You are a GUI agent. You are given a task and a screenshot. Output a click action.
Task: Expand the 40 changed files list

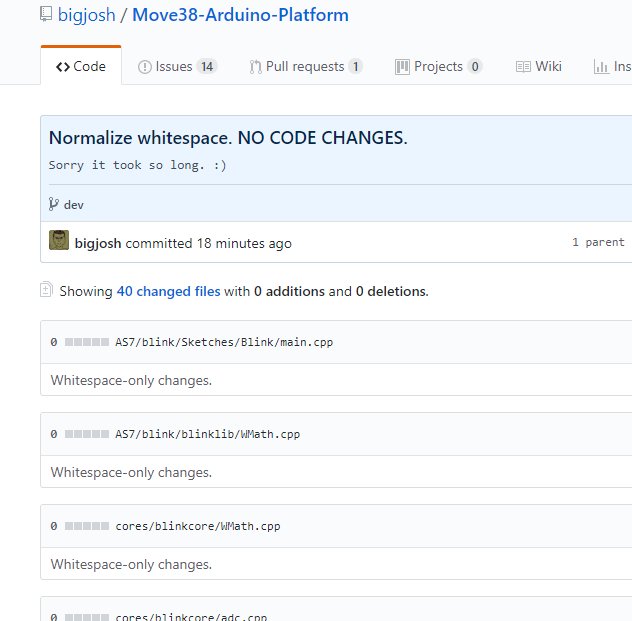(x=168, y=292)
